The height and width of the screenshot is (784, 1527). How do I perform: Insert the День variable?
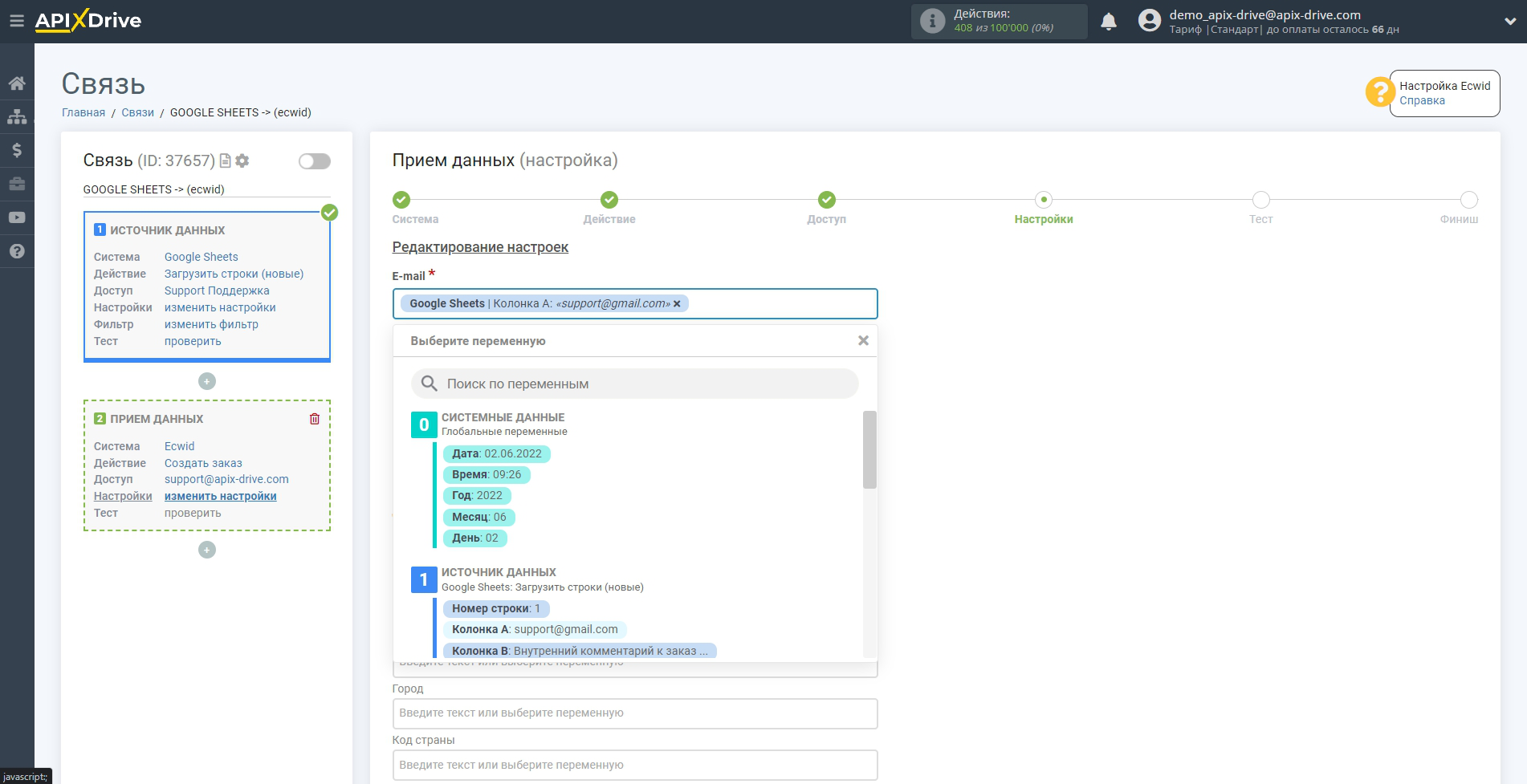(x=475, y=538)
